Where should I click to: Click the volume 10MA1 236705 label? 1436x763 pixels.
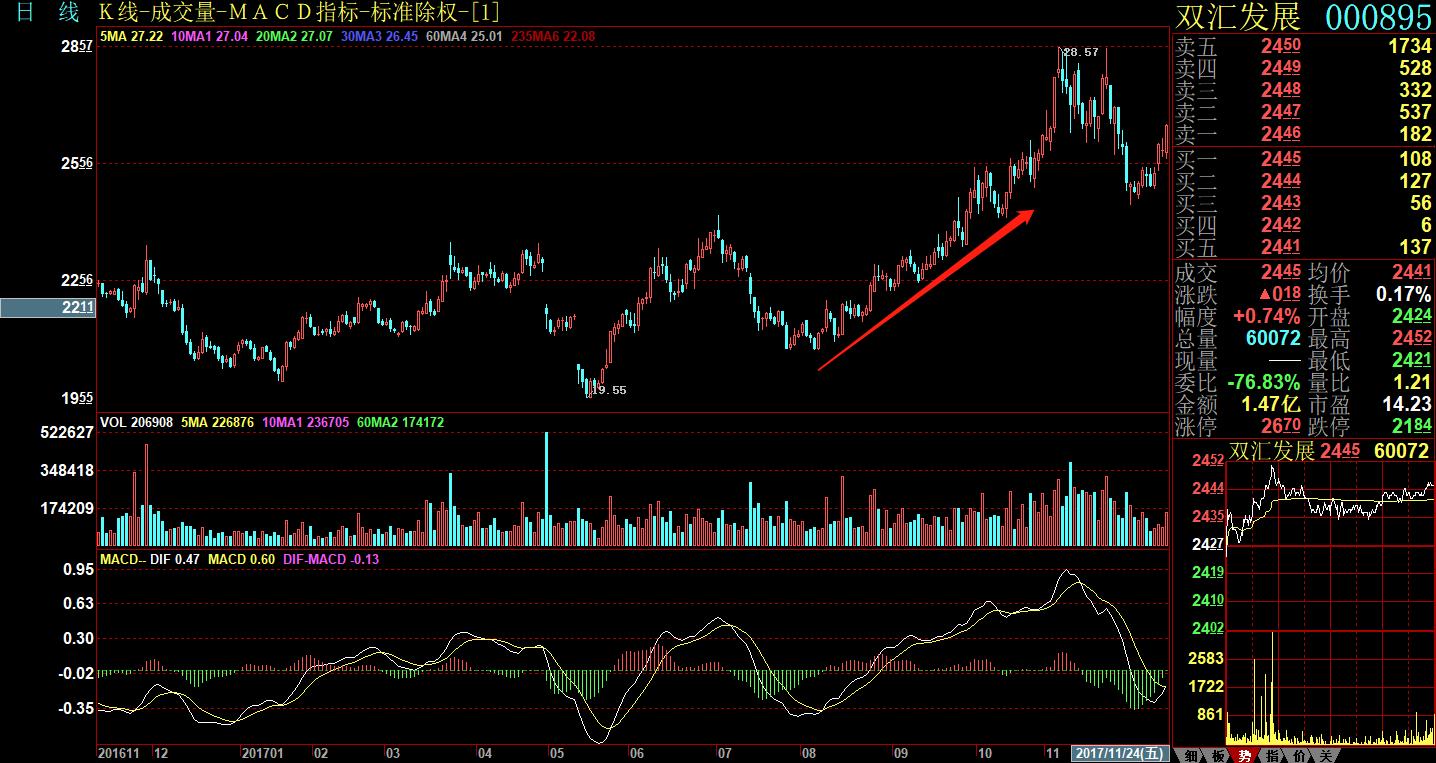[x=306, y=422]
